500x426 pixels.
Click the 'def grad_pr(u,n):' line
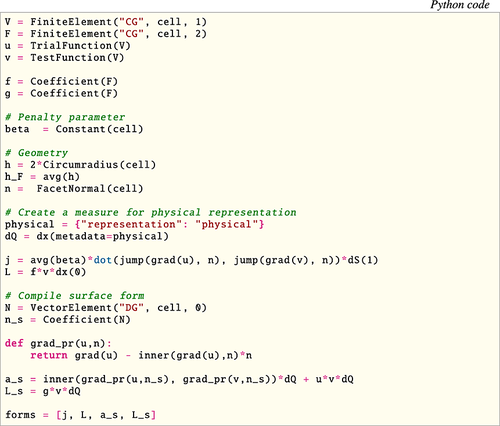click(x=58, y=344)
